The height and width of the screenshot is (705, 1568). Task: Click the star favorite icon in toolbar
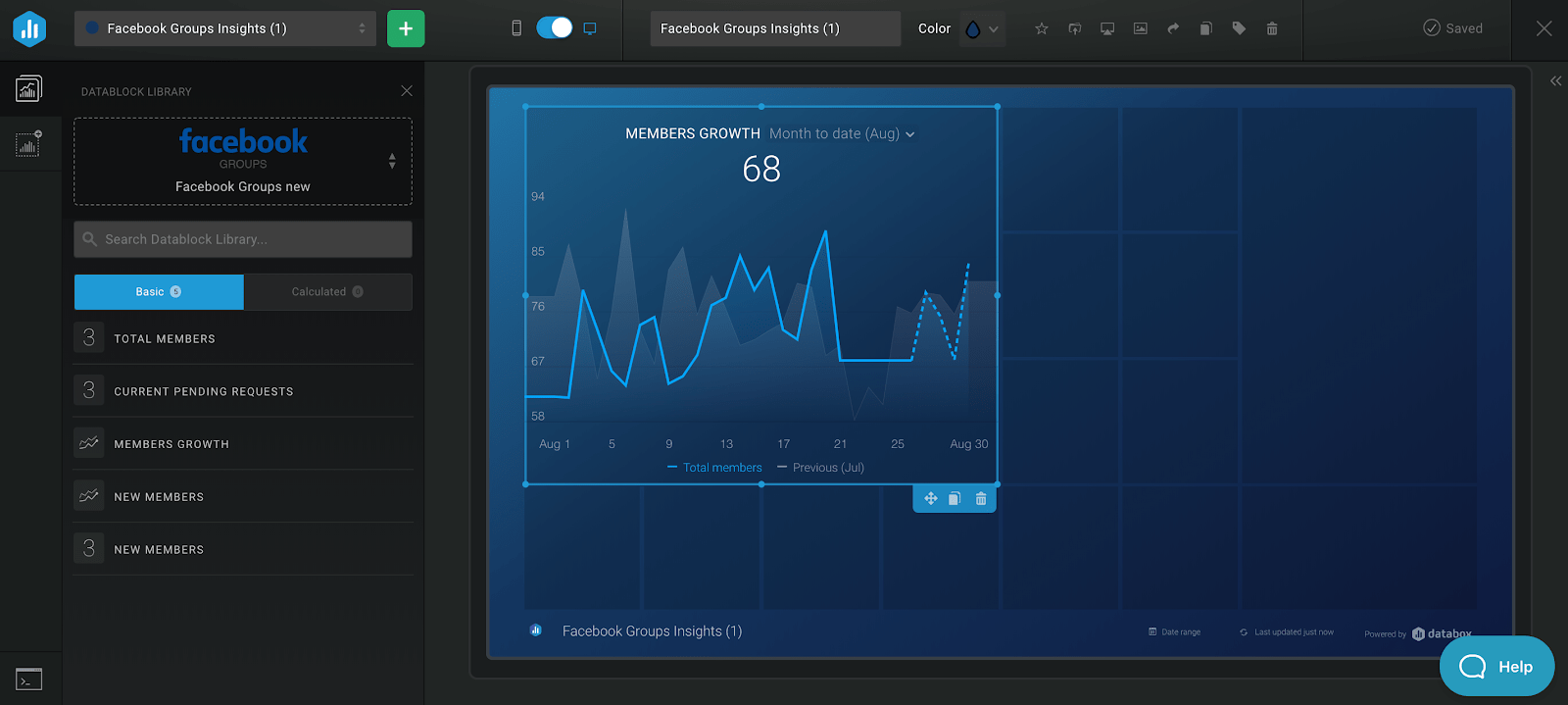[x=1042, y=28]
